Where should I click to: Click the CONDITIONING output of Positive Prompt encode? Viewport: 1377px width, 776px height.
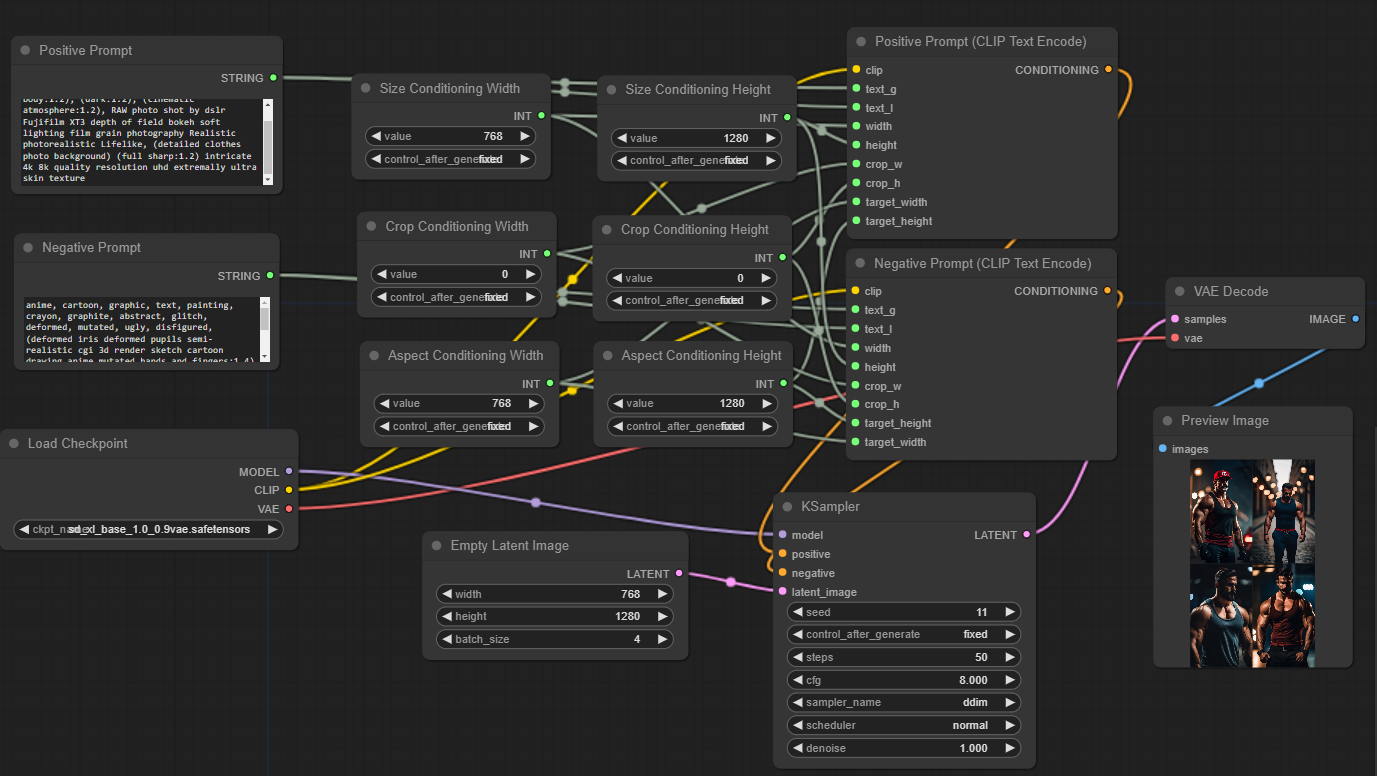tap(1110, 70)
